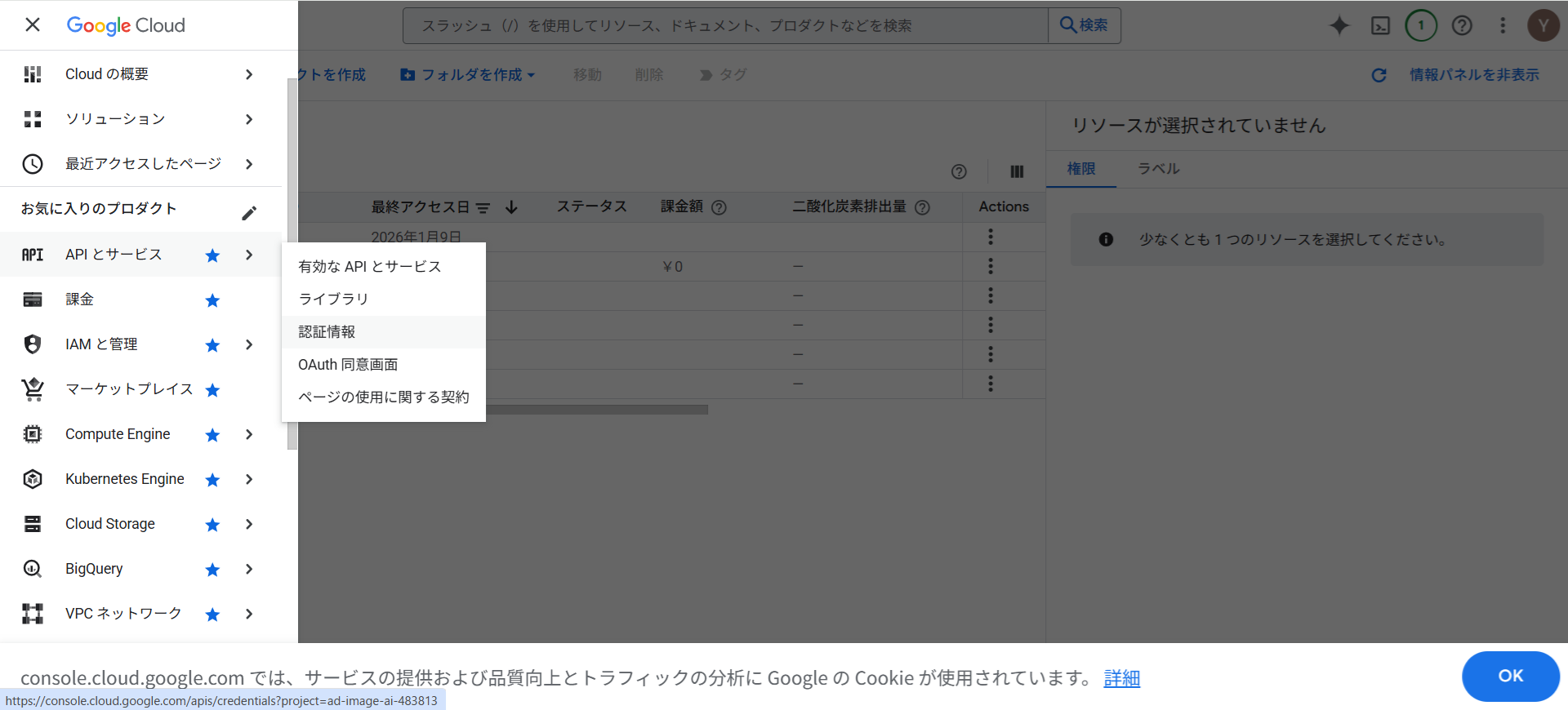This screenshot has height=710, width=1568.
Task: Expand the Cloud の概要 submenu chevron
Action: coord(249,74)
